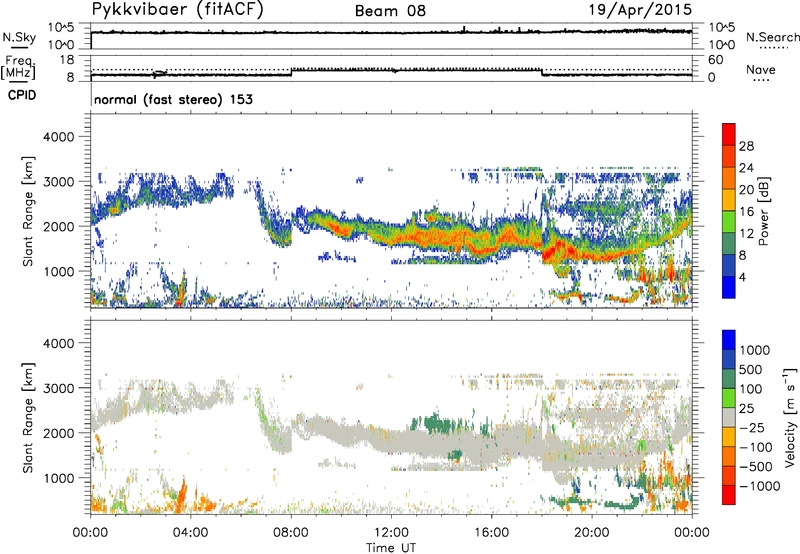This screenshot has height=554, width=800.
Task: Click velocity colorbar label "25"
Action: click(746, 408)
